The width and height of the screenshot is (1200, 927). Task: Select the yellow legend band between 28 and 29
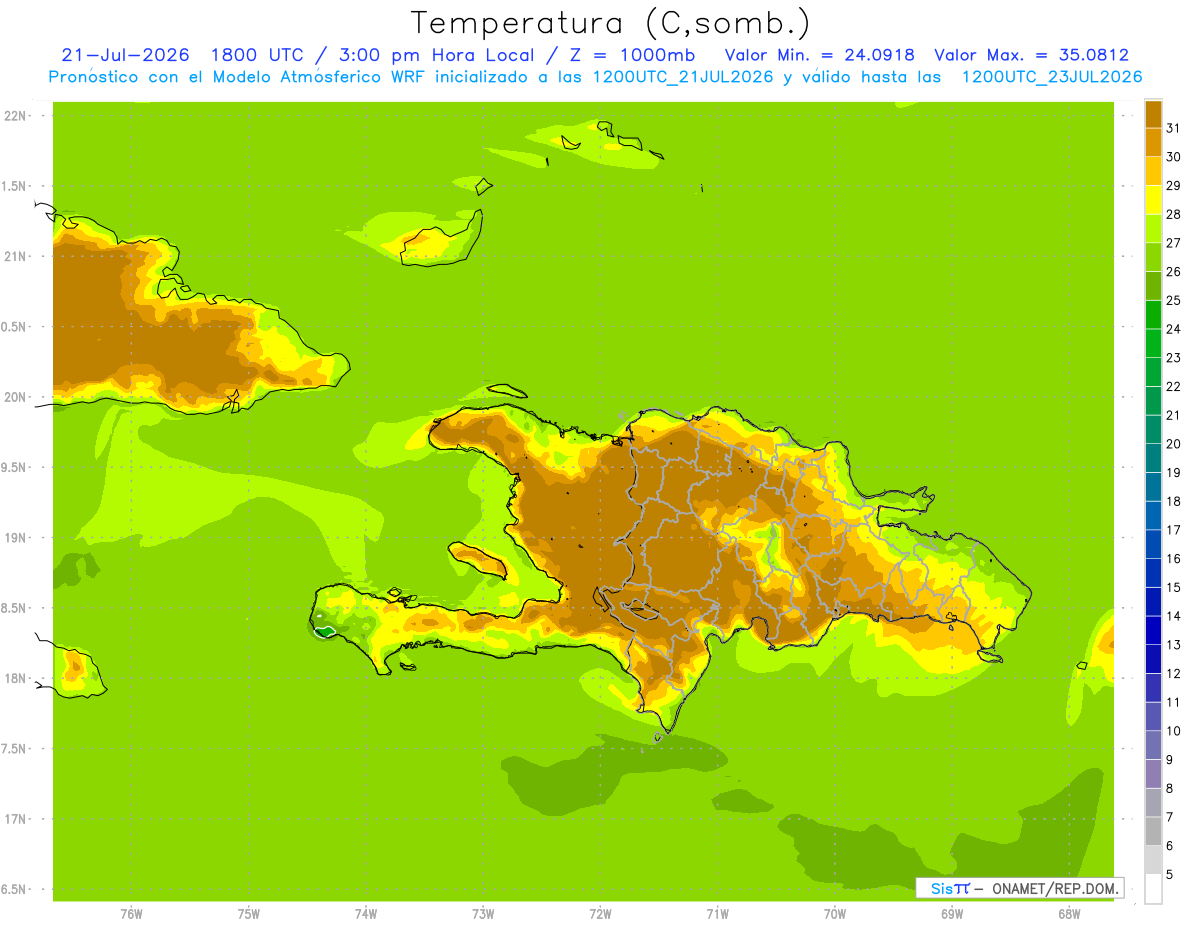pyautogui.click(x=1153, y=200)
